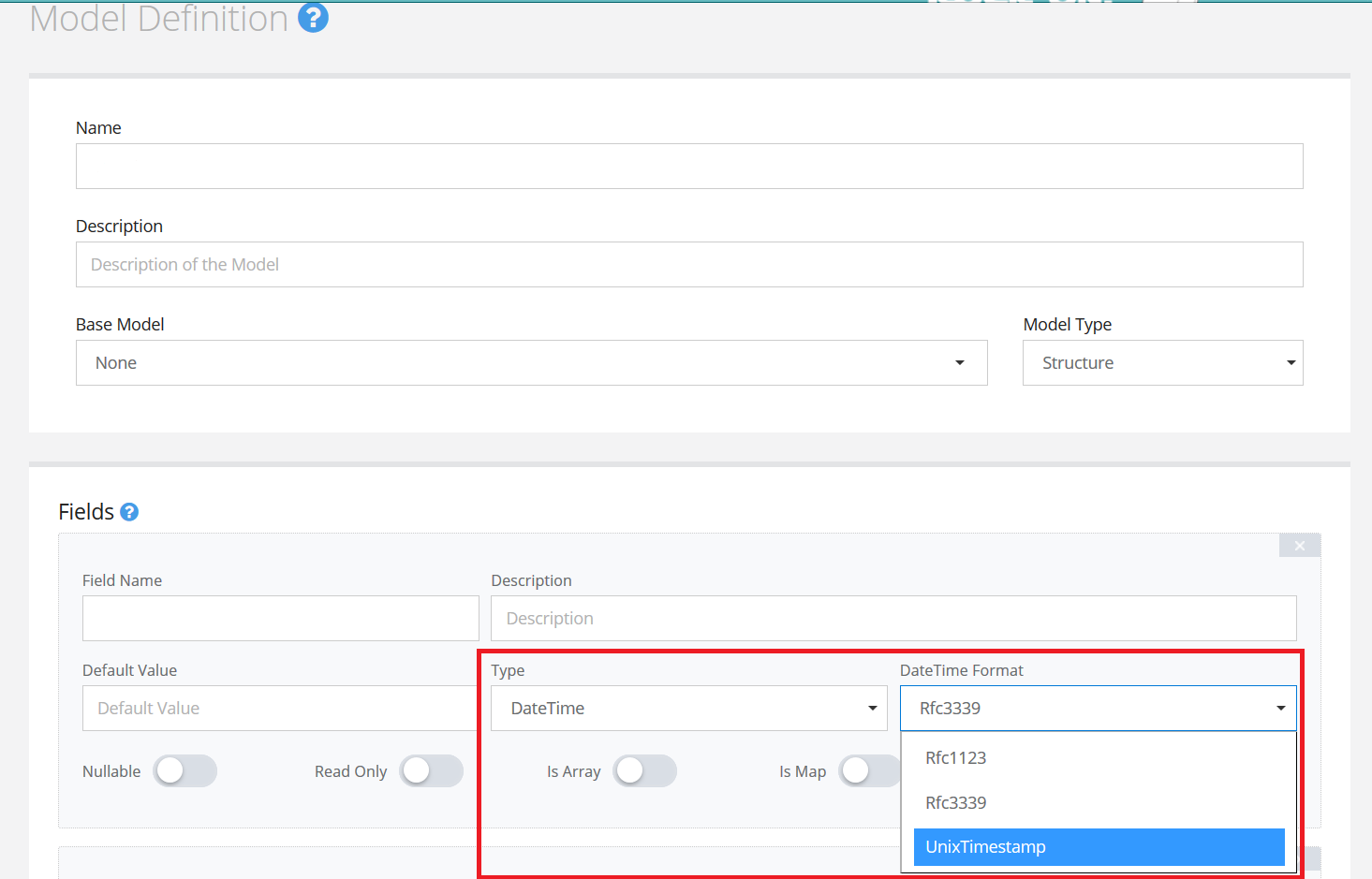1372x879 pixels.
Task: Click the Description of the Model field
Action: pyautogui.click(x=689, y=264)
